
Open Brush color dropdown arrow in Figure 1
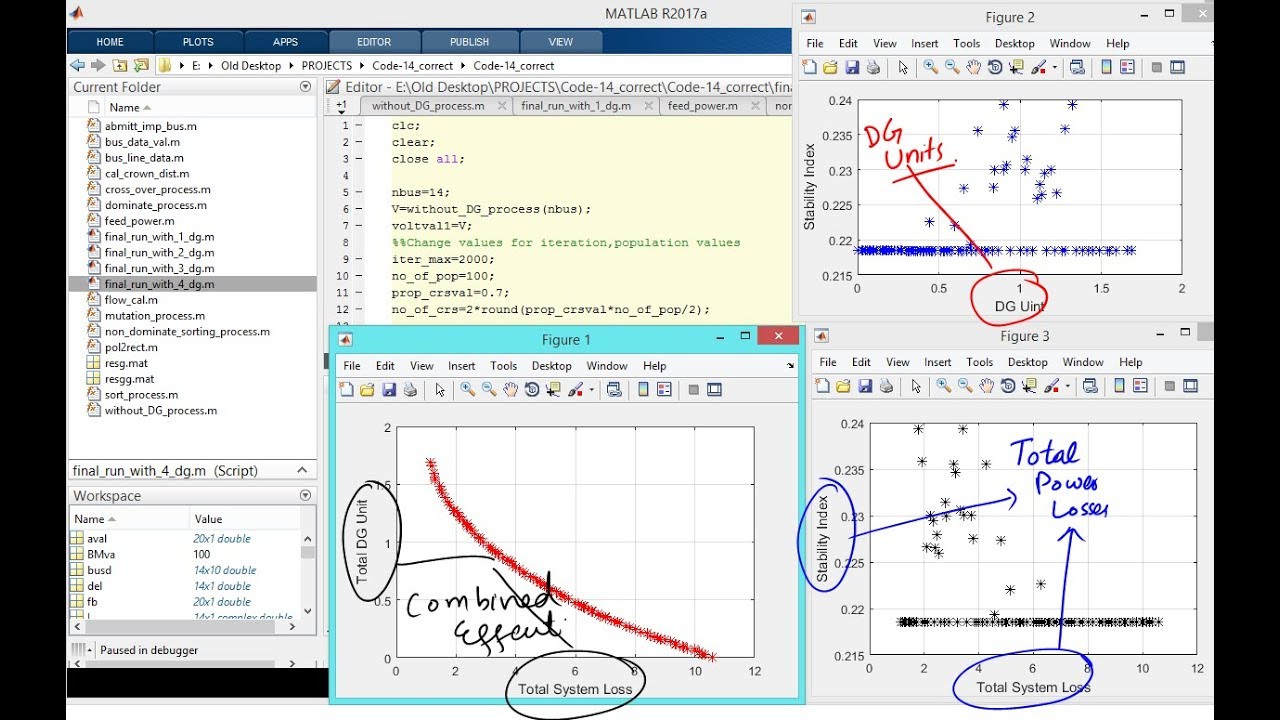click(x=591, y=391)
